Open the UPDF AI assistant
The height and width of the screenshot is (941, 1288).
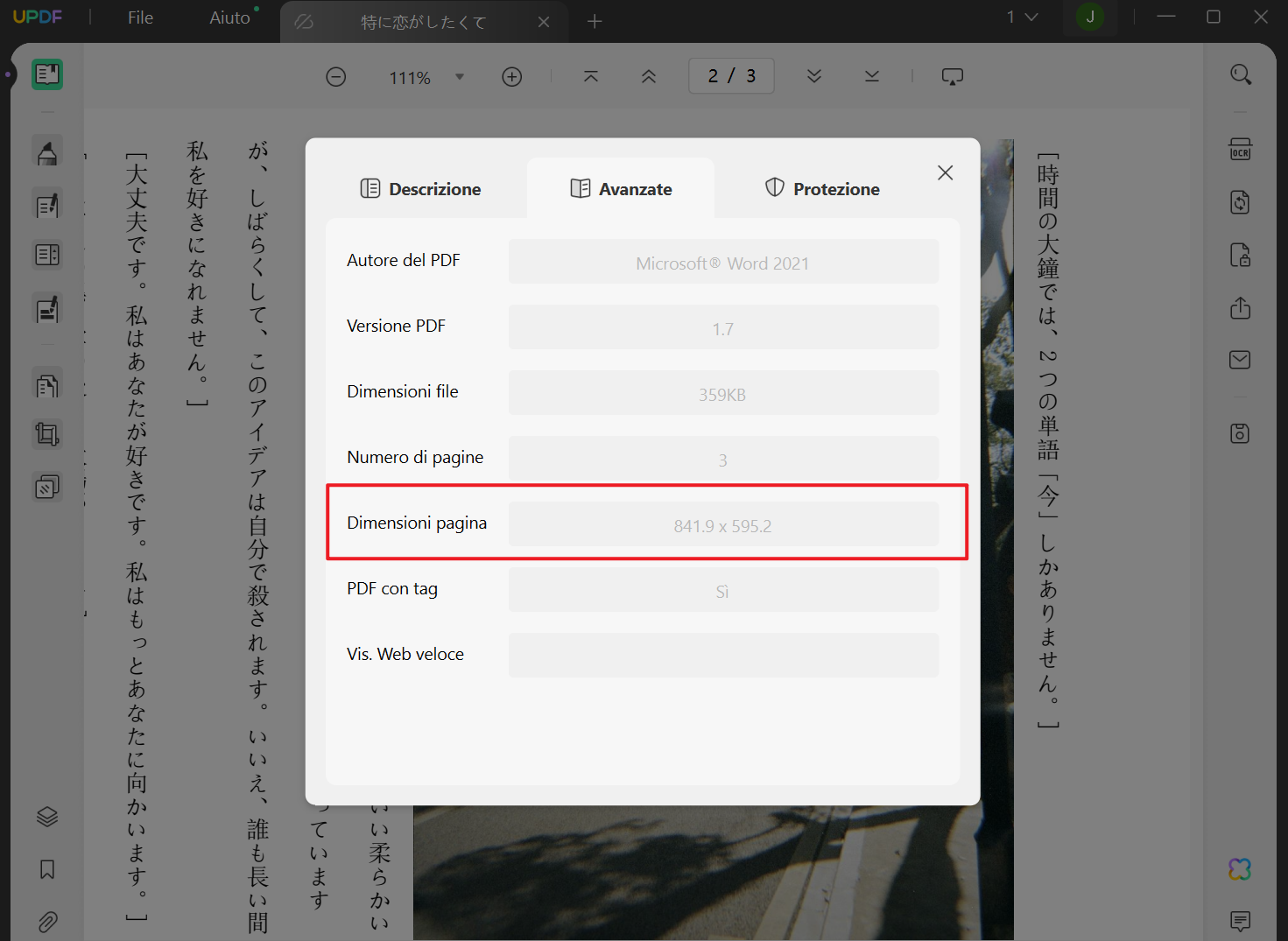[x=1241, y=869]
